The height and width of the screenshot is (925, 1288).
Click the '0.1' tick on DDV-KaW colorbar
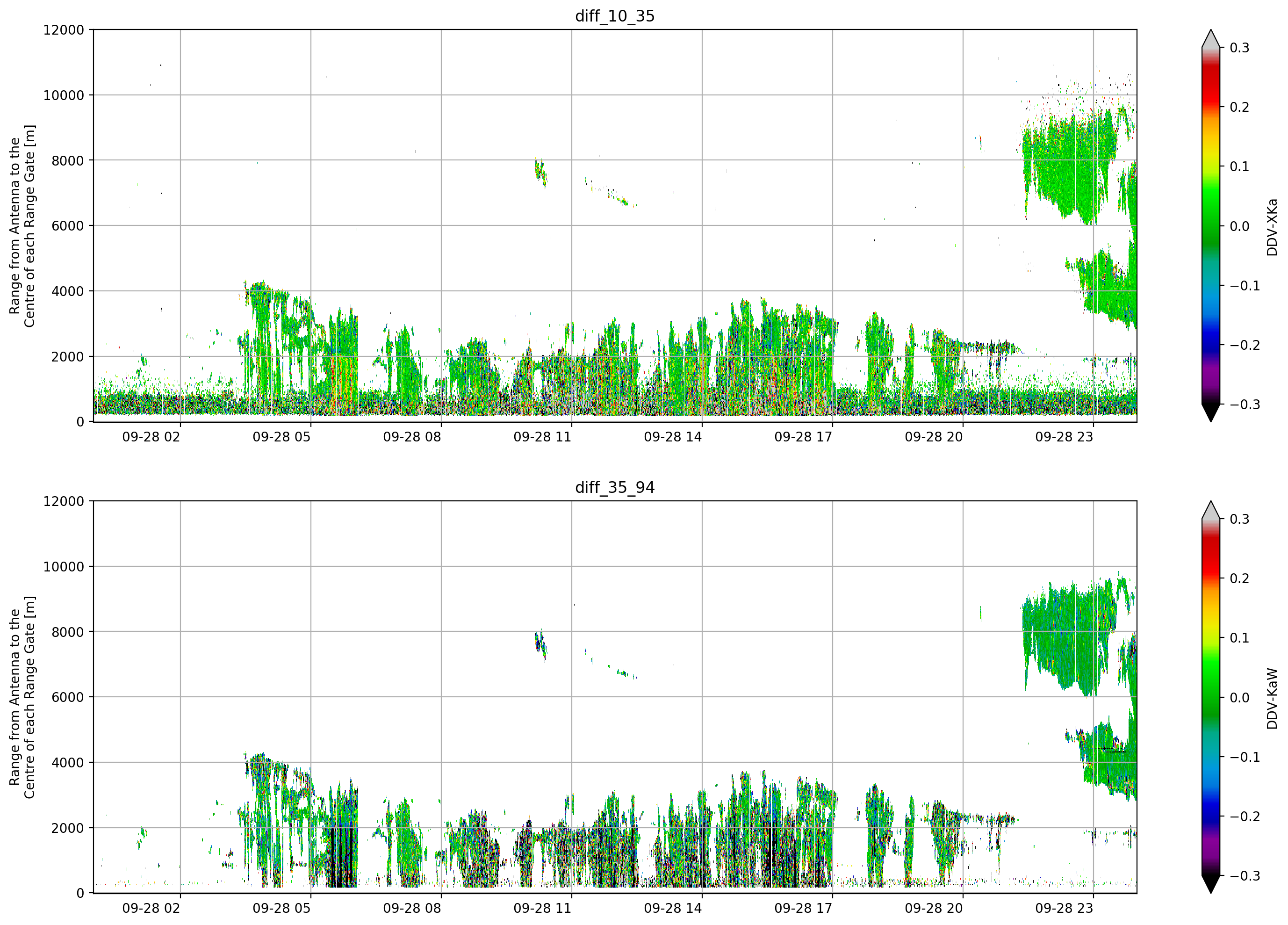point(1240,638)
